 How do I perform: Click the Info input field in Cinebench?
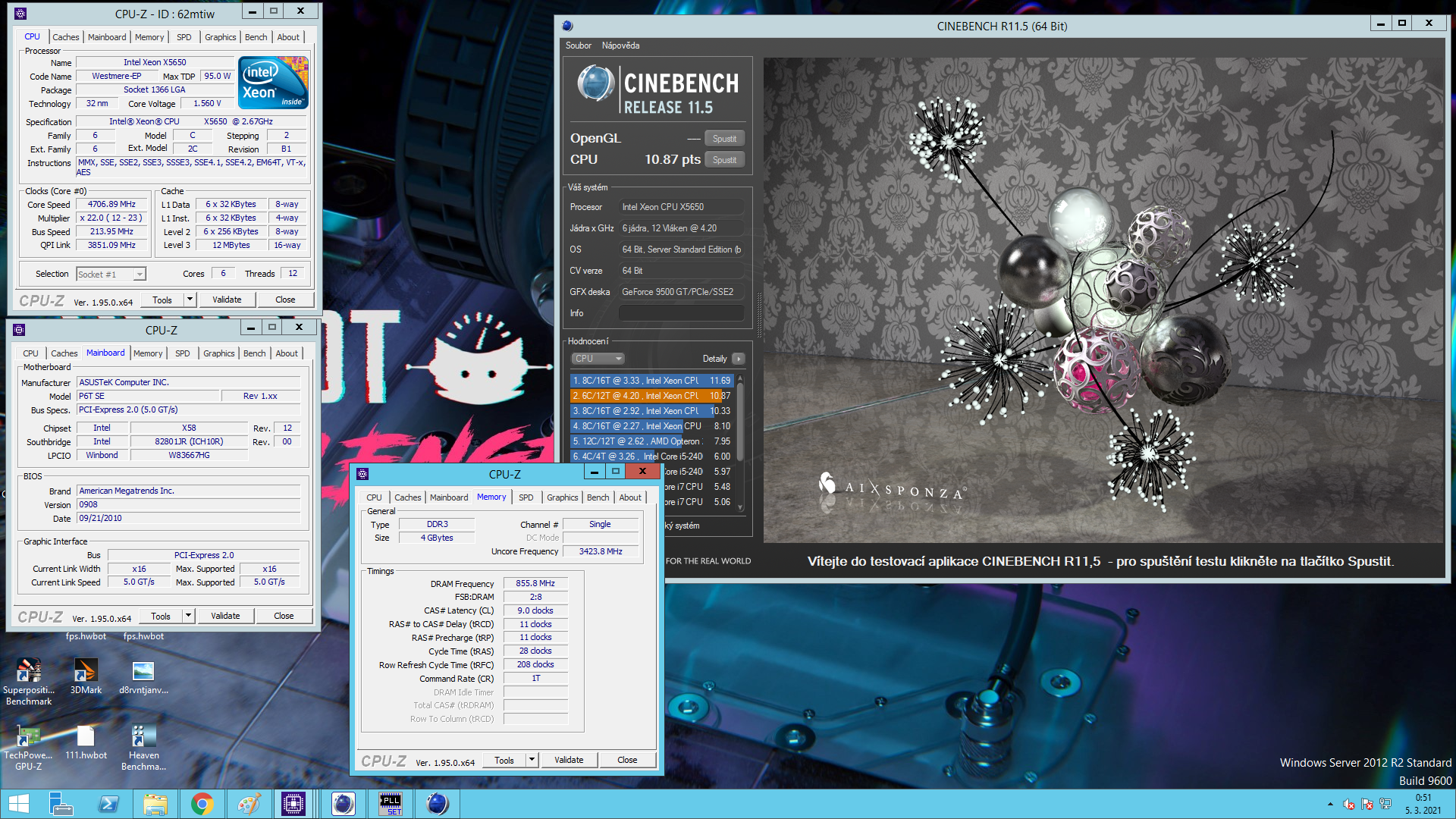tap(681, 313)
